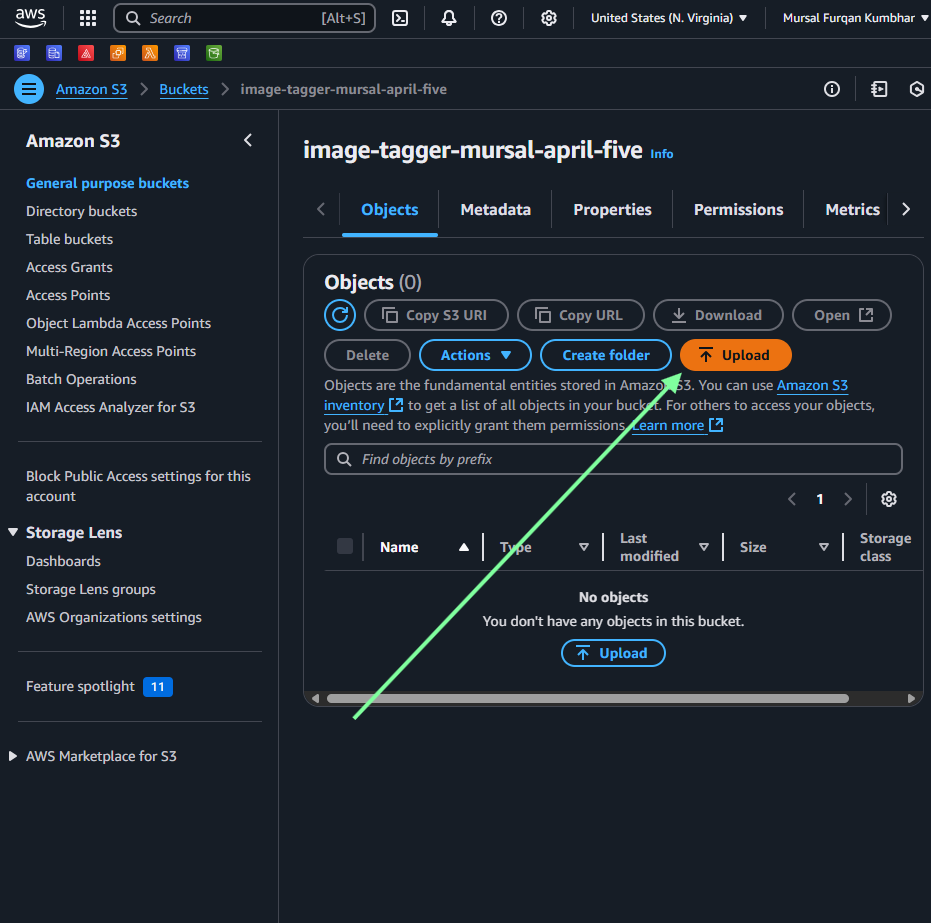Switch to the Metrics tab
931x923 pixels.
click(852, 210)
